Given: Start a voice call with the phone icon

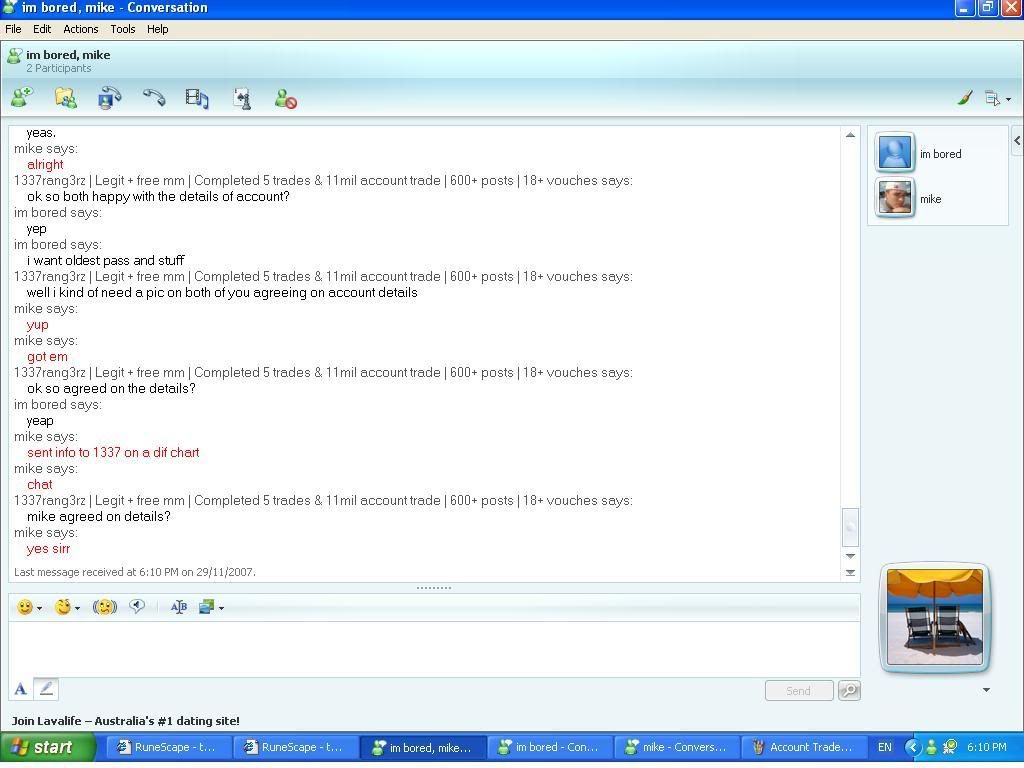Looking at the screenshot, I should pos(154,98).
